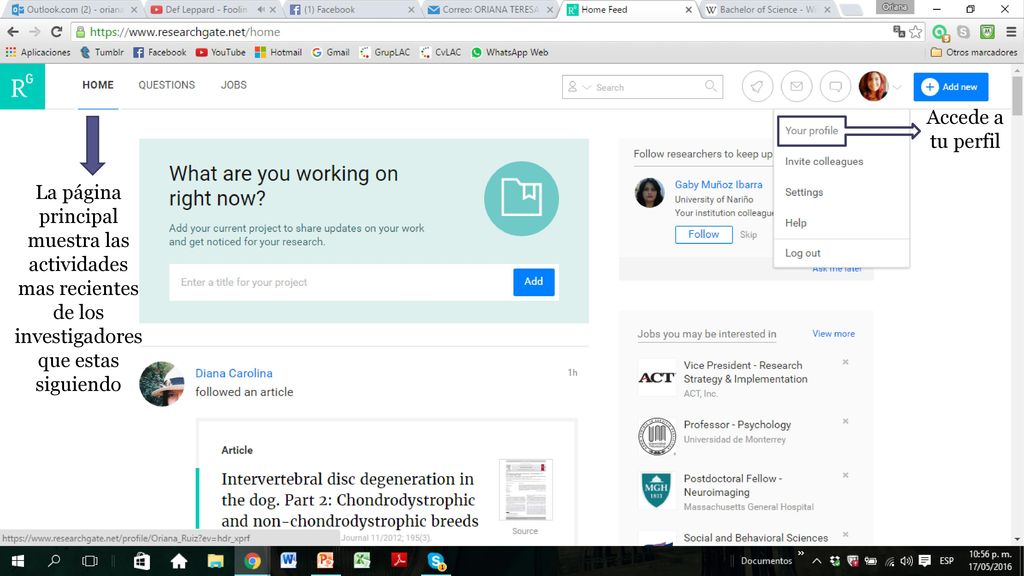Click the address bar URL
The height and width of the screenshot is (576, 1024).
point(185,31)
